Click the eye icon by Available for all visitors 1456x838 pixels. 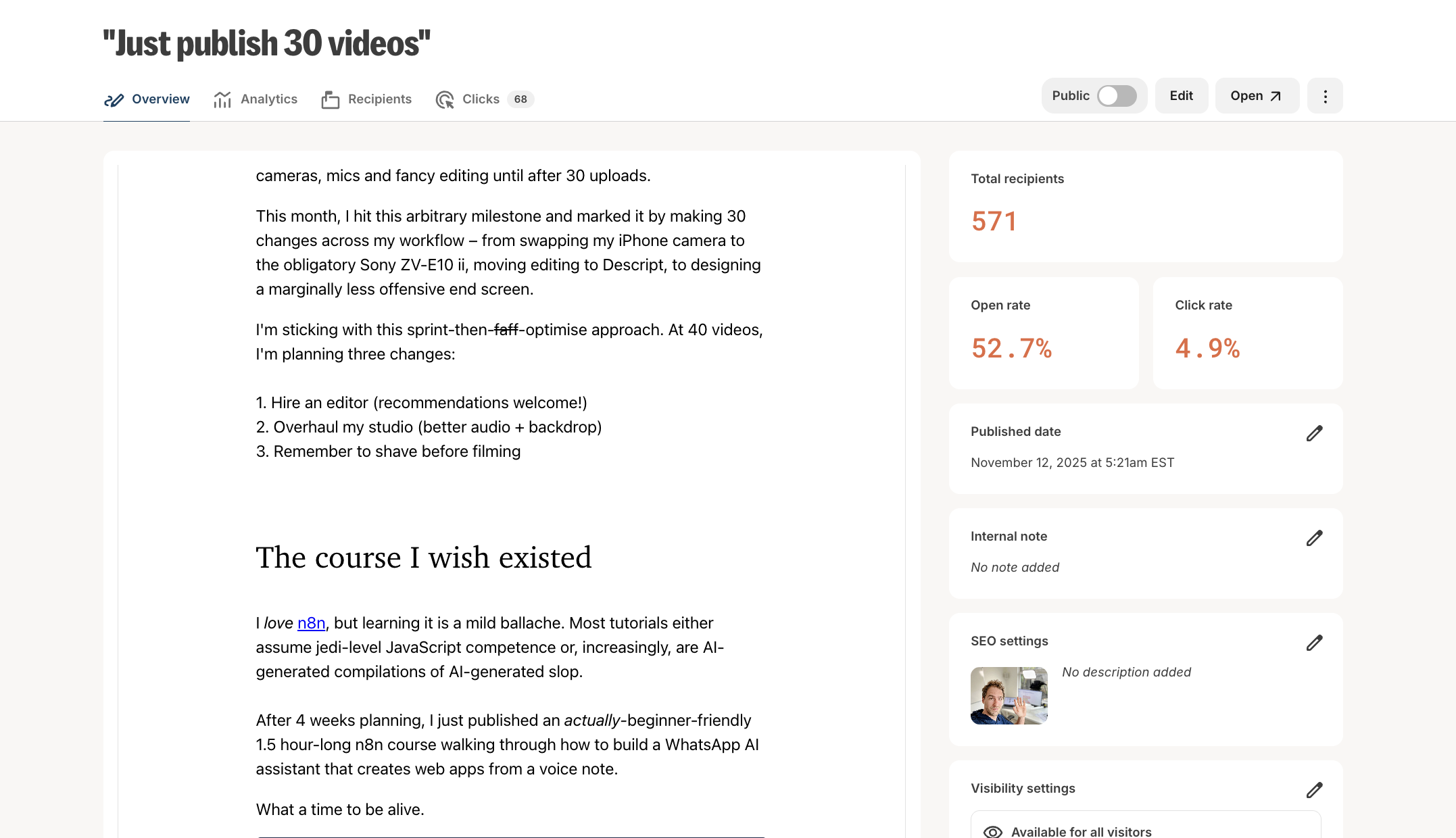[x=994, y=831]
